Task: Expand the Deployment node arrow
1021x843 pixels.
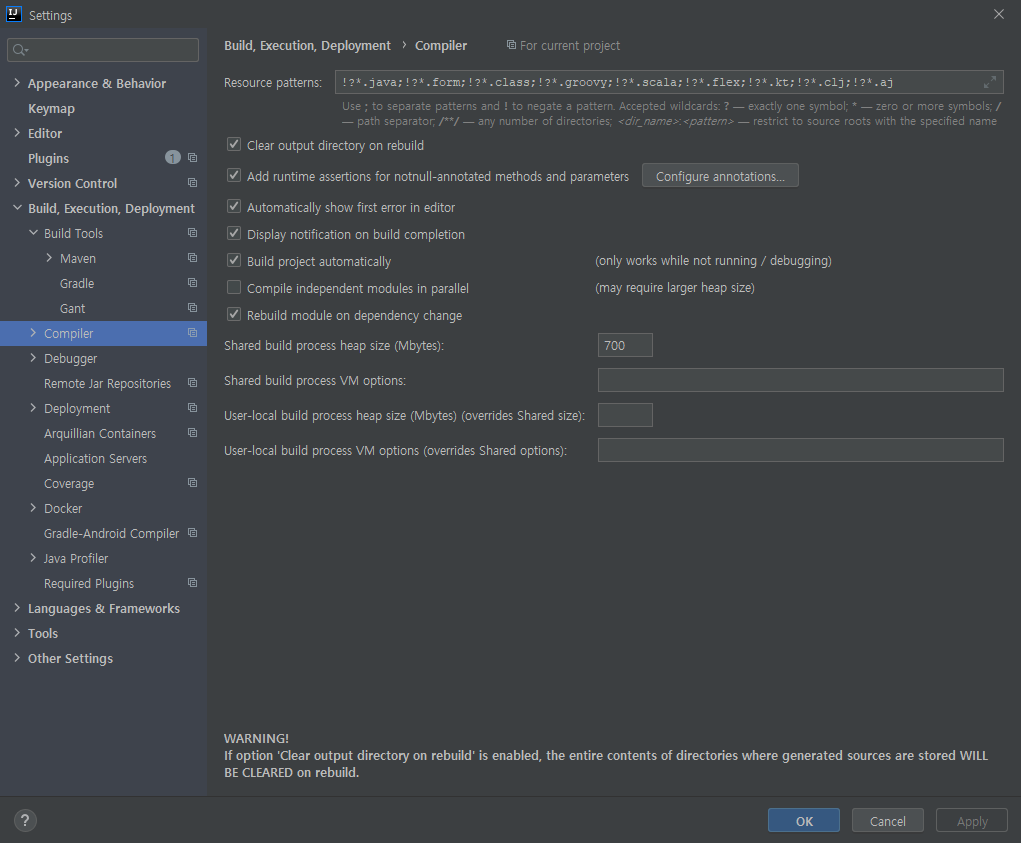Action: (x=33, y=408)
